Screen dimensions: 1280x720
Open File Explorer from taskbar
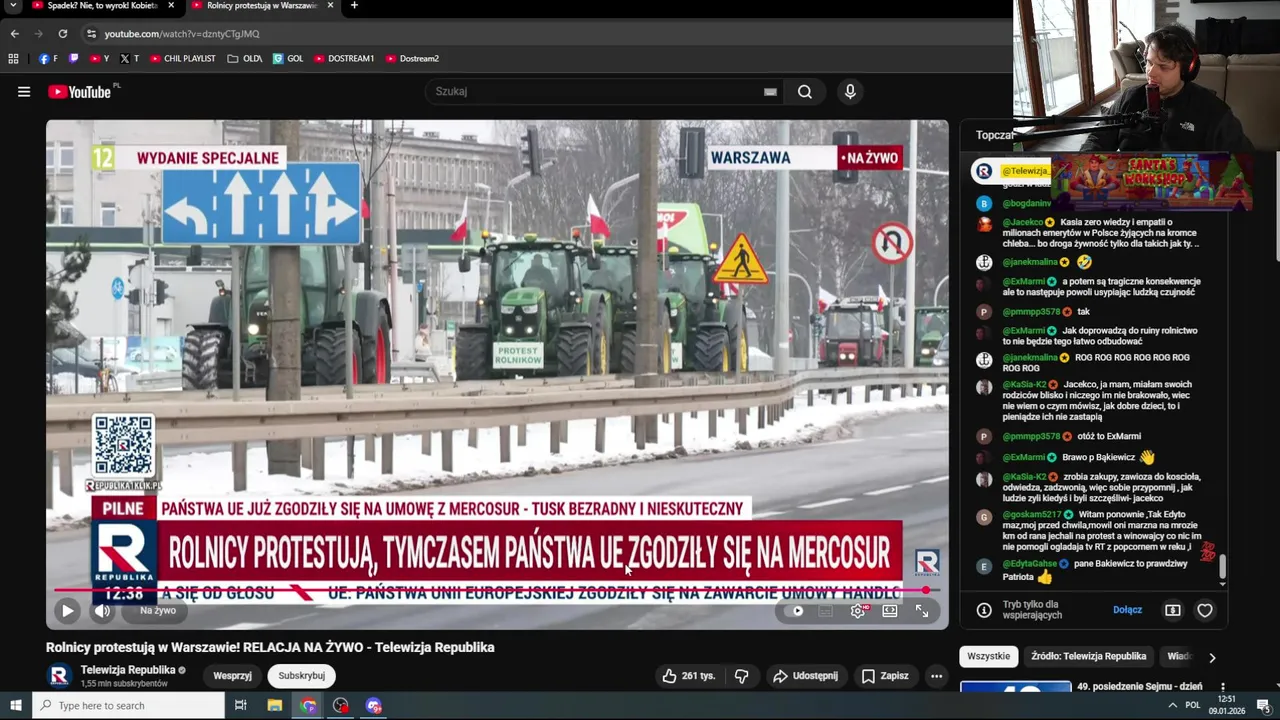(275, 706)
